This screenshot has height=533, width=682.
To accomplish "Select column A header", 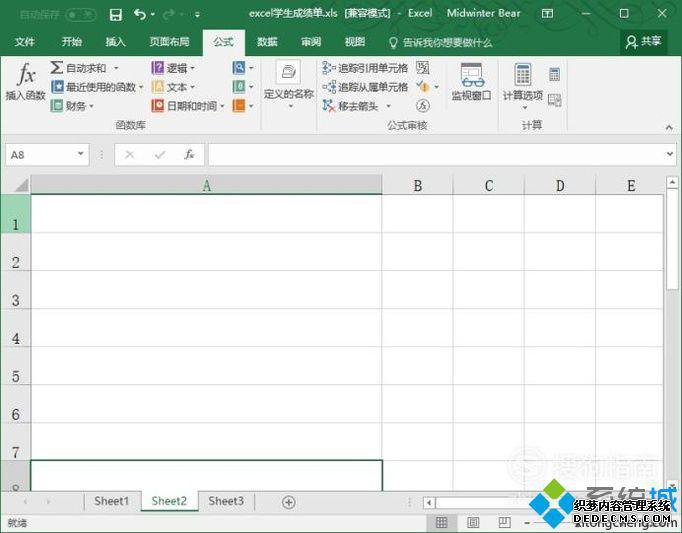I will [x=207, y=185].
